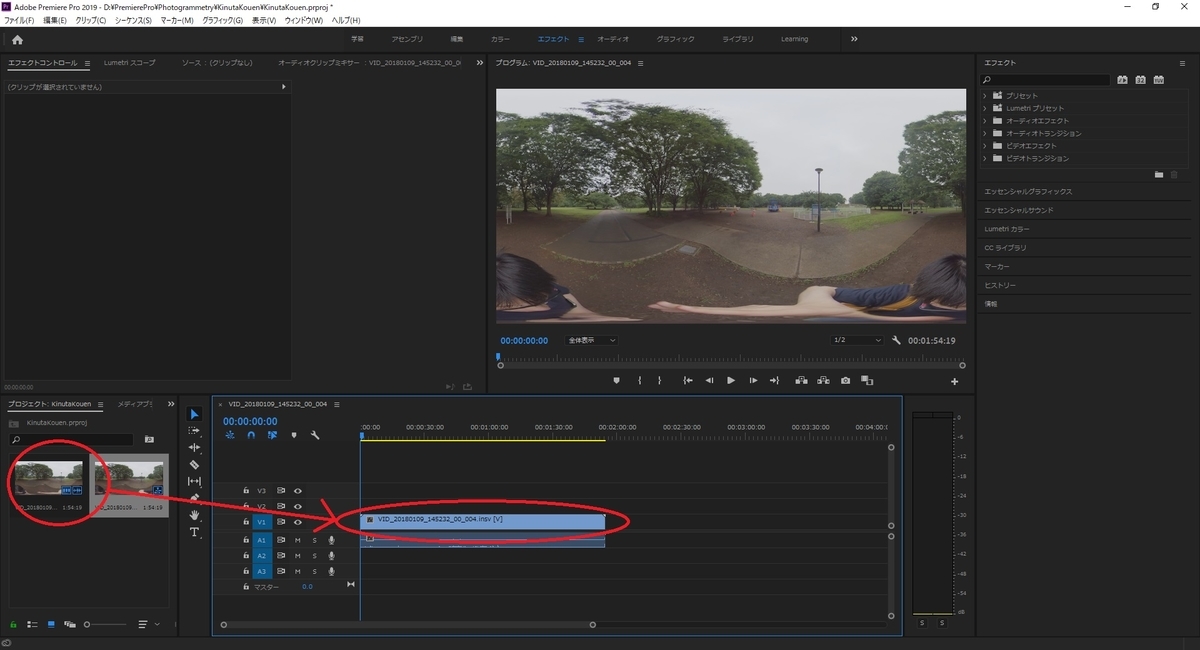Open timeline display settings wrench
This screenshot has height=650, width=1200.
pyautogui.click(x=315, y=435)
